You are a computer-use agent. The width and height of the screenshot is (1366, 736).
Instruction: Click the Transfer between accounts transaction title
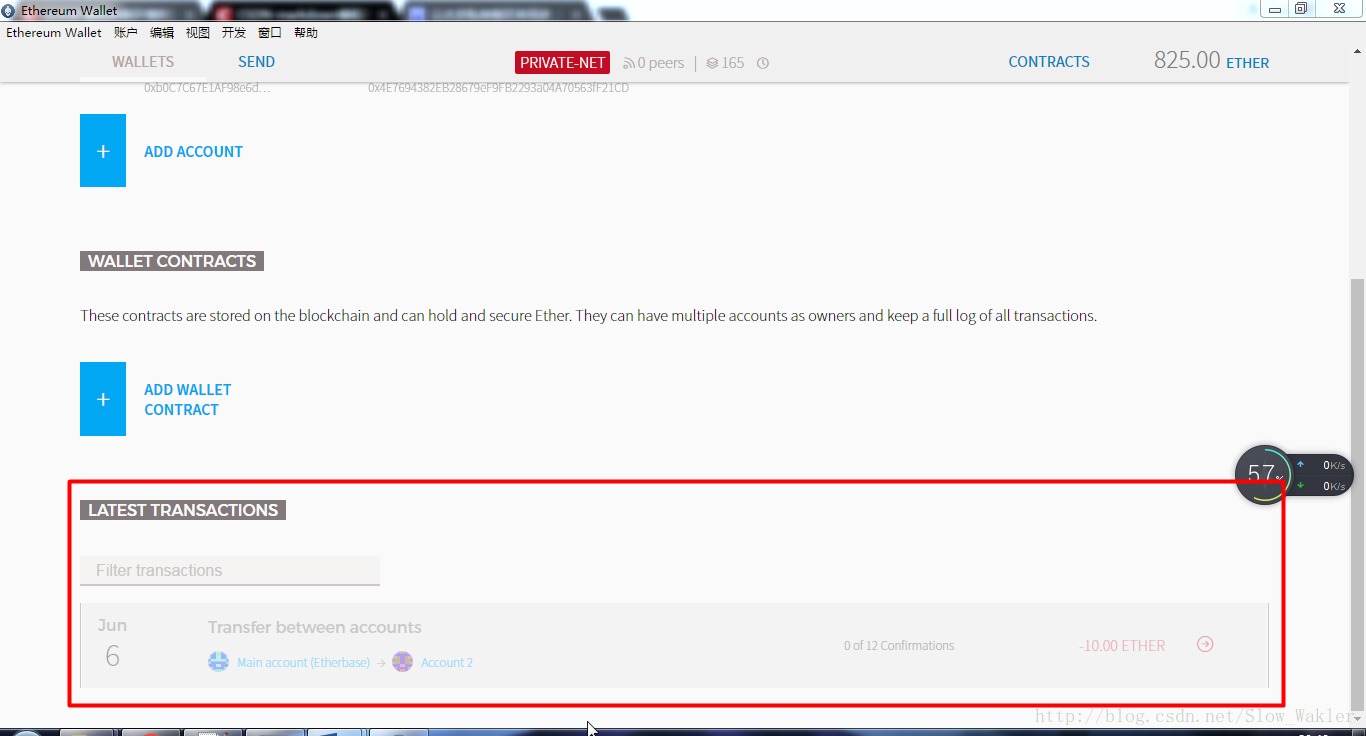[314, 628]
